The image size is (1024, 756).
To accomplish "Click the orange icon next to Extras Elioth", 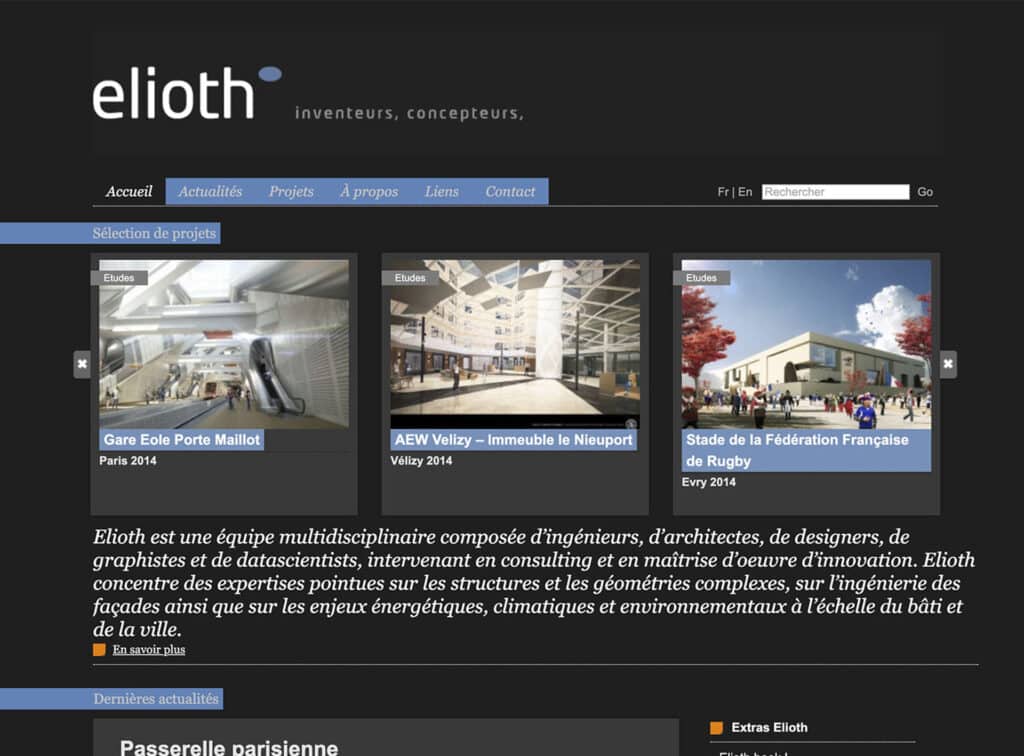I will point(716,728).
